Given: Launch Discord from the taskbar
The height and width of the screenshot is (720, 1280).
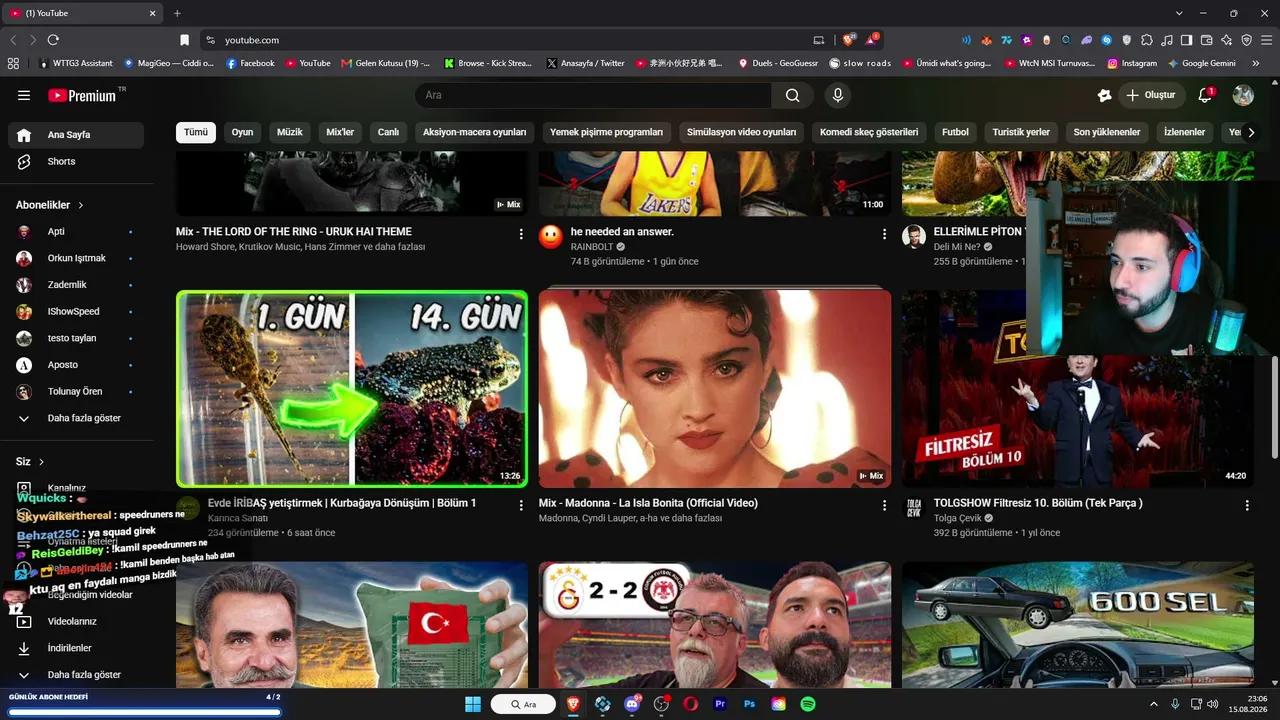Looking at the screenshot, I should (631, 704).
